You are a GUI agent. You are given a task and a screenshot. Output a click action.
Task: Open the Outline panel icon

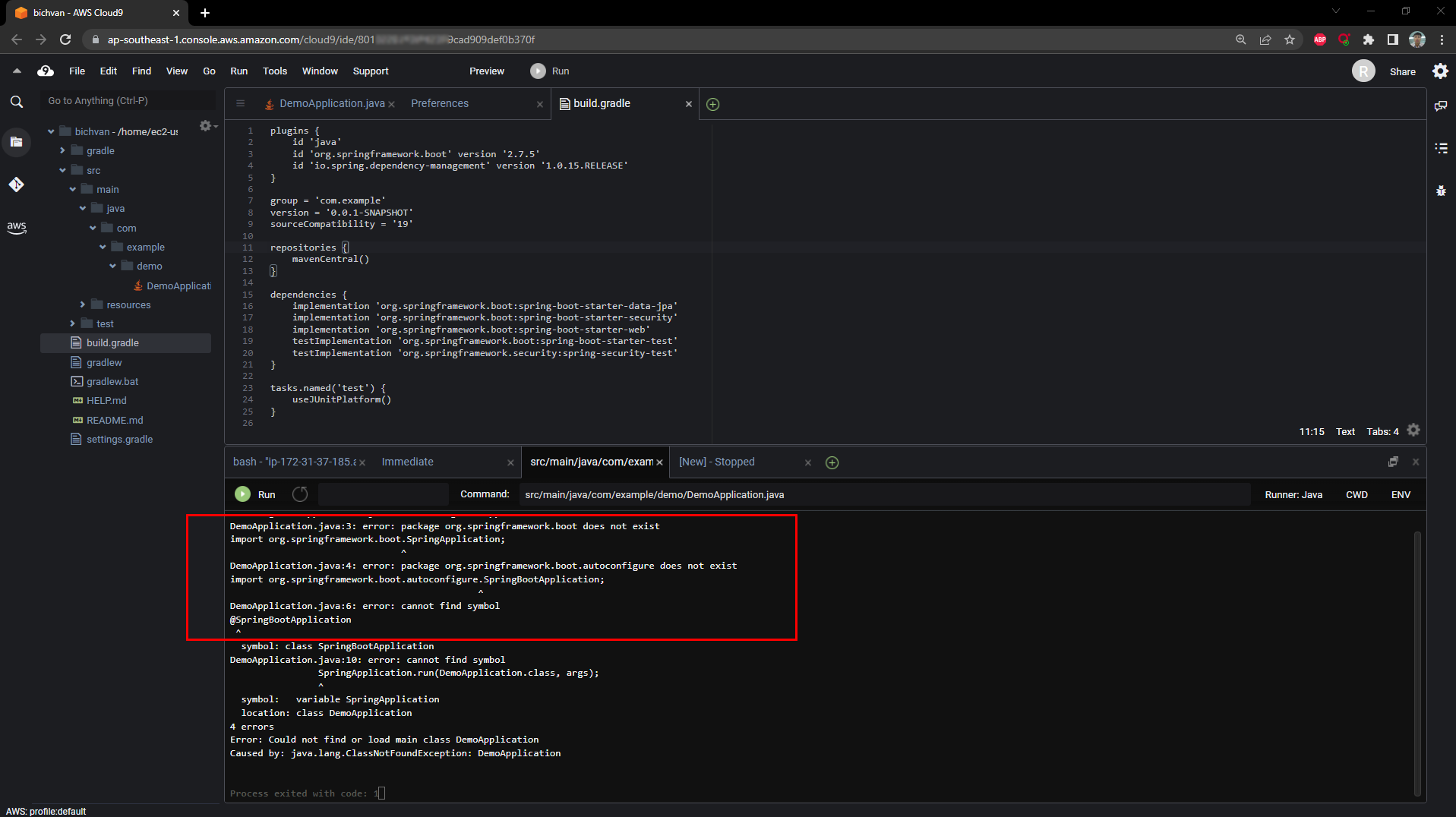coord(1441,148)
